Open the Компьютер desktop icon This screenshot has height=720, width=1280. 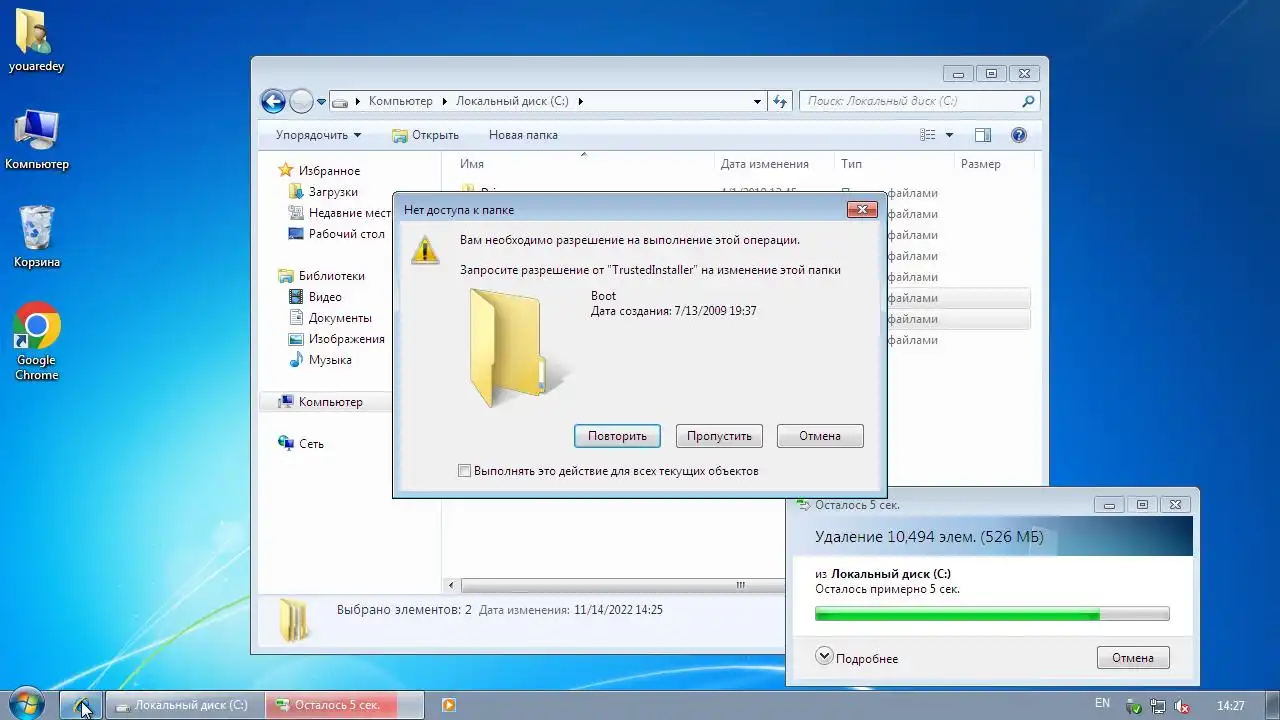[x=37, y=138]
